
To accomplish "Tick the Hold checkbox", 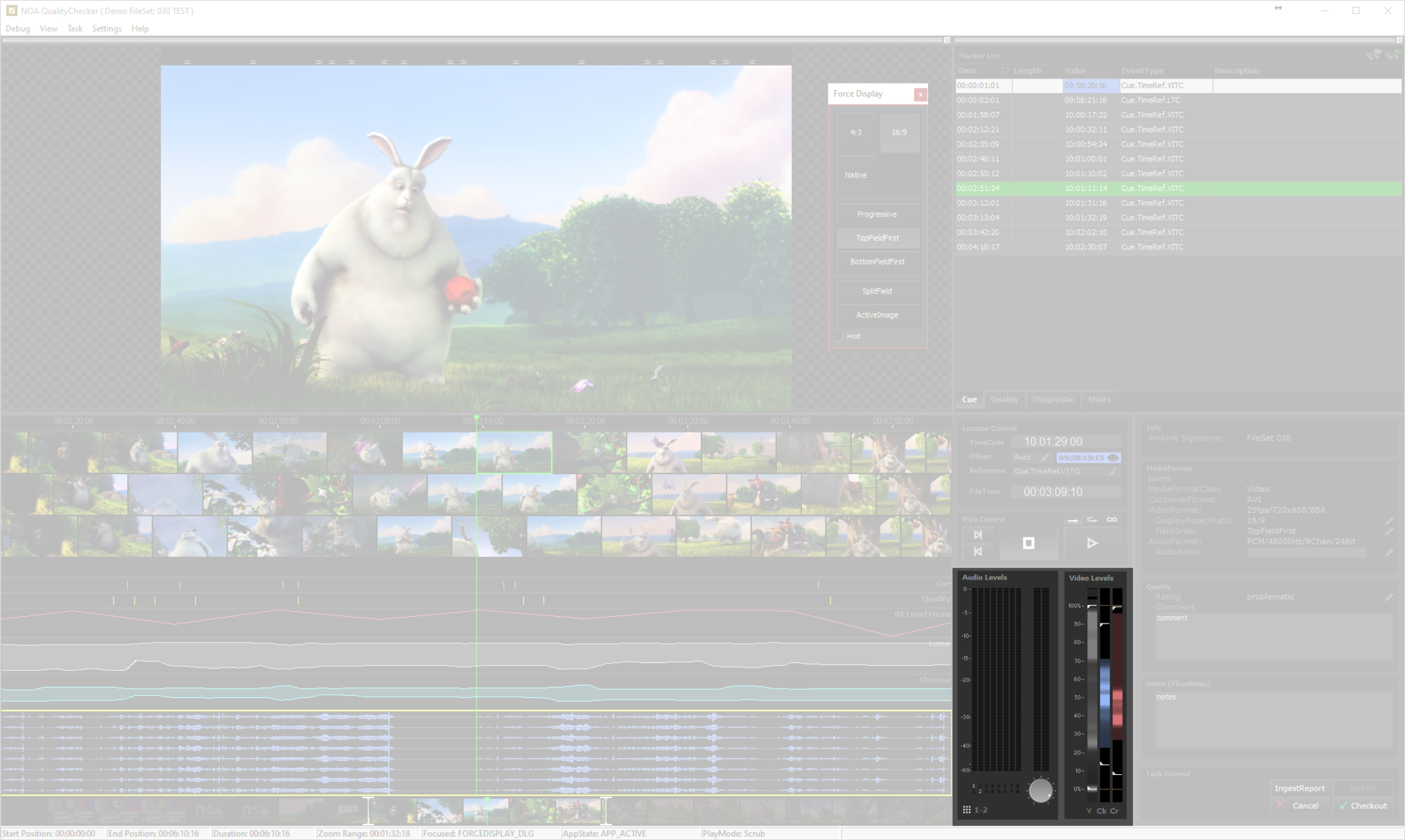I will pos(839,337).
